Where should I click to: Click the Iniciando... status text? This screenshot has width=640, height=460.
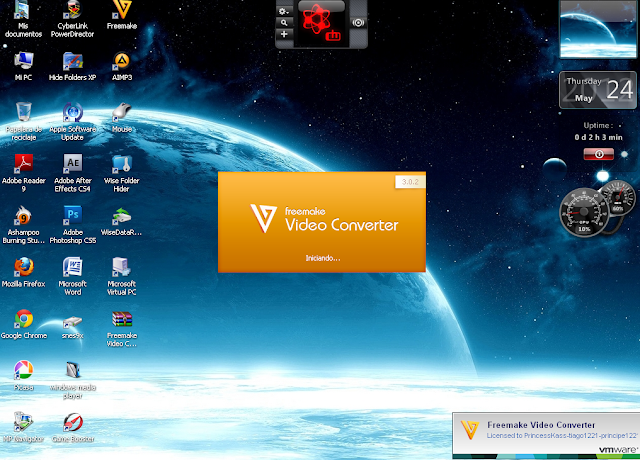coord(323,258)
